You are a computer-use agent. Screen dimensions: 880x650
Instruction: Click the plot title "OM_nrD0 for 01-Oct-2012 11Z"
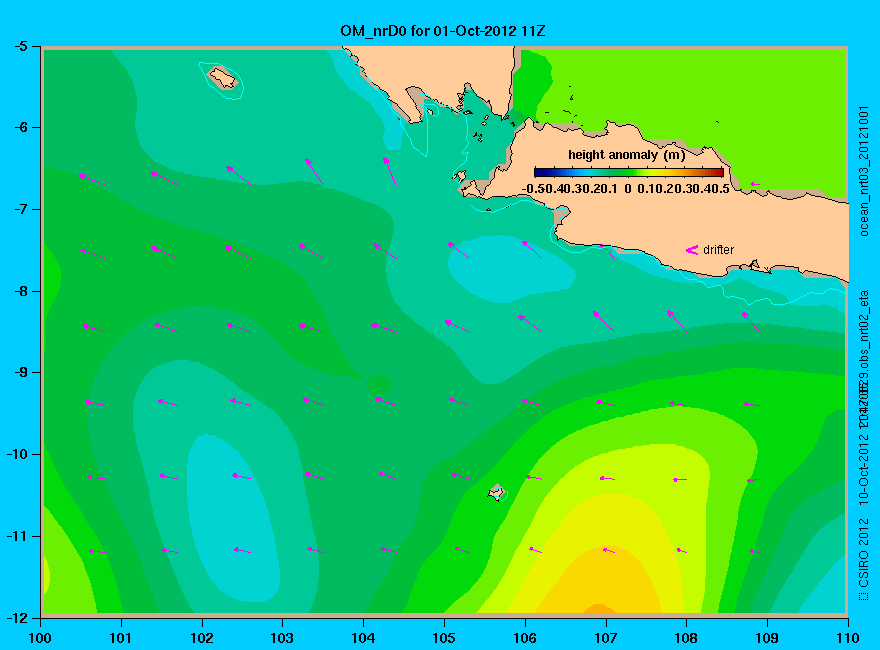(x=442, y=31)
